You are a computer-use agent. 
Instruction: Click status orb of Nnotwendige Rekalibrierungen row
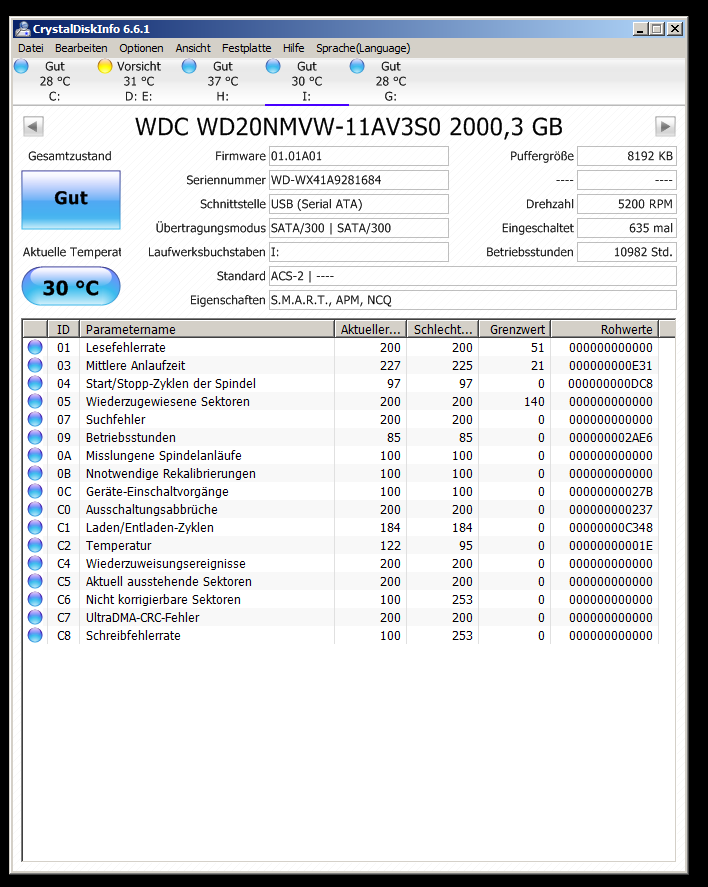(x=35, y=473)
